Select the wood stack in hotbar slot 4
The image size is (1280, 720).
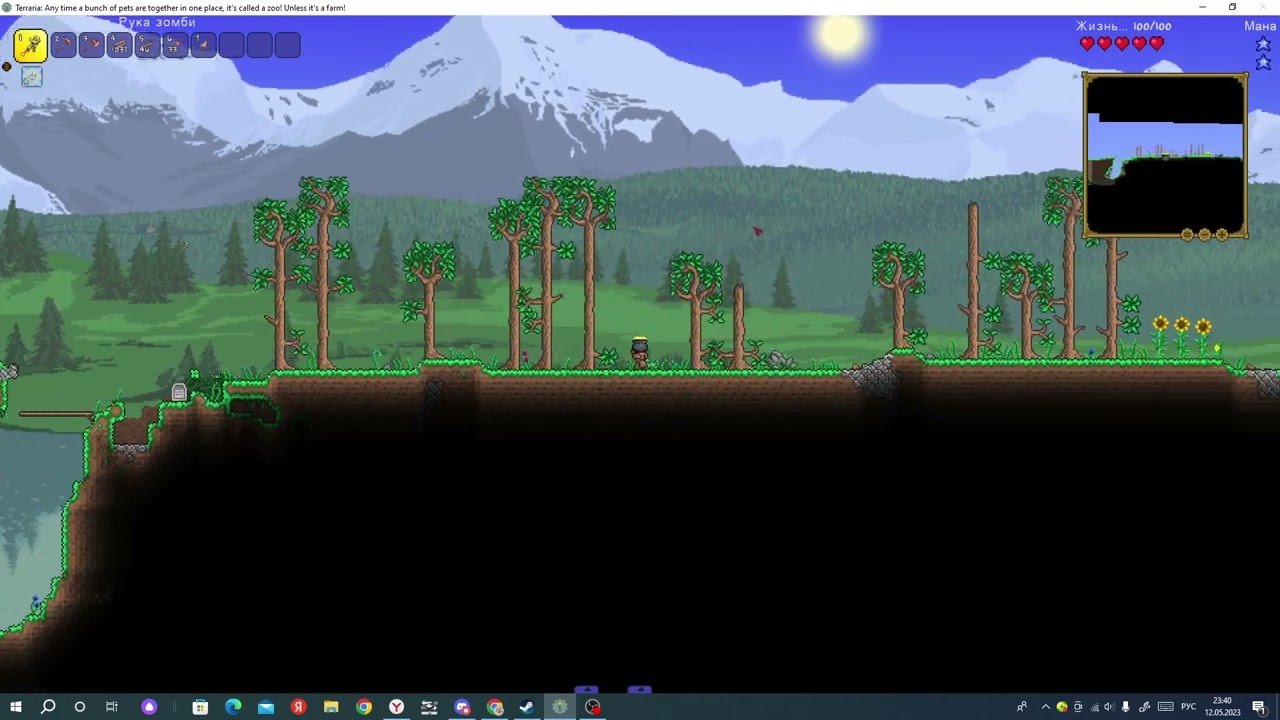119,45
